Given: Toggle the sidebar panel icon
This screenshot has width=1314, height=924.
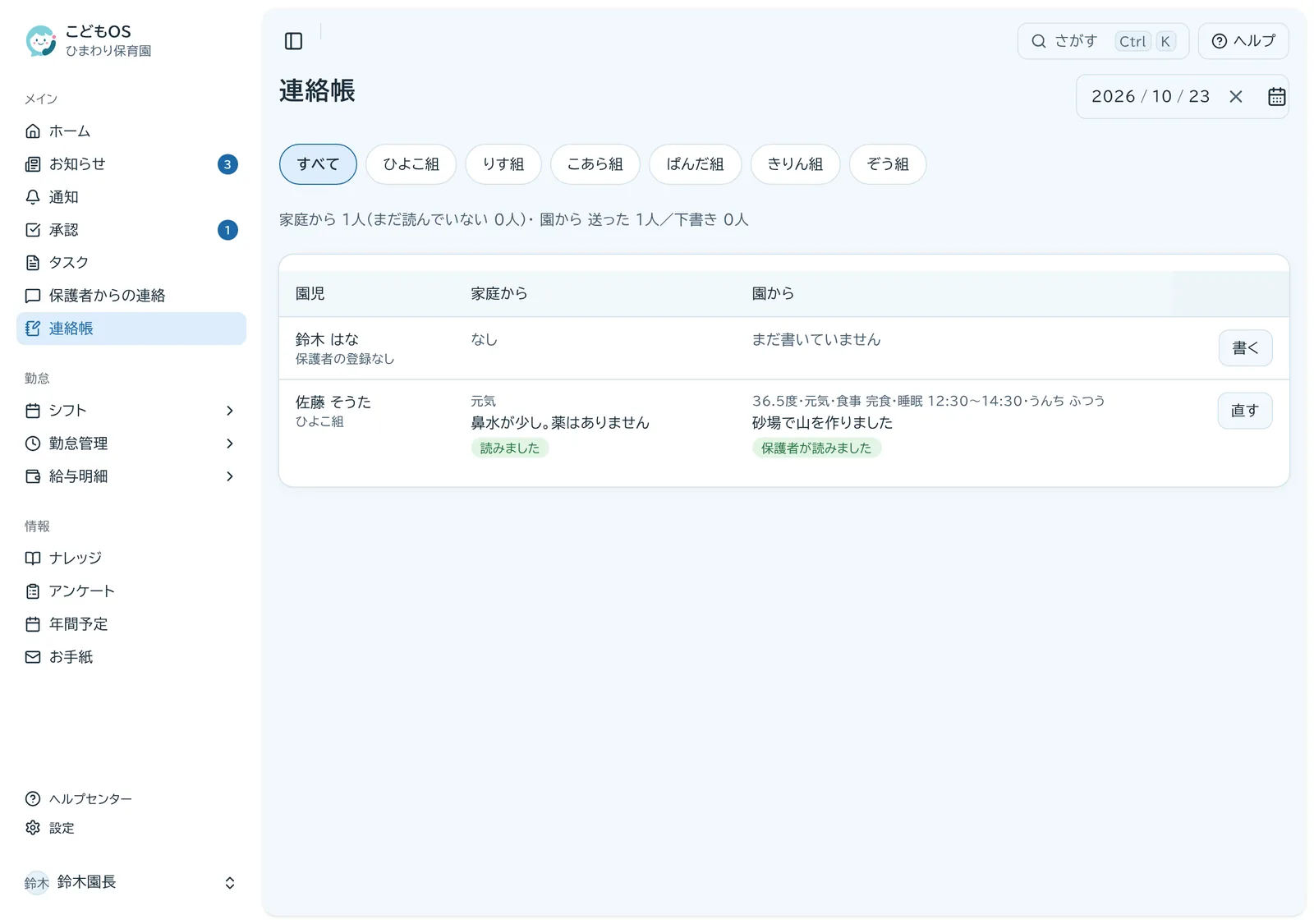Looking at the screenshot, I should (x=293, y=41).
